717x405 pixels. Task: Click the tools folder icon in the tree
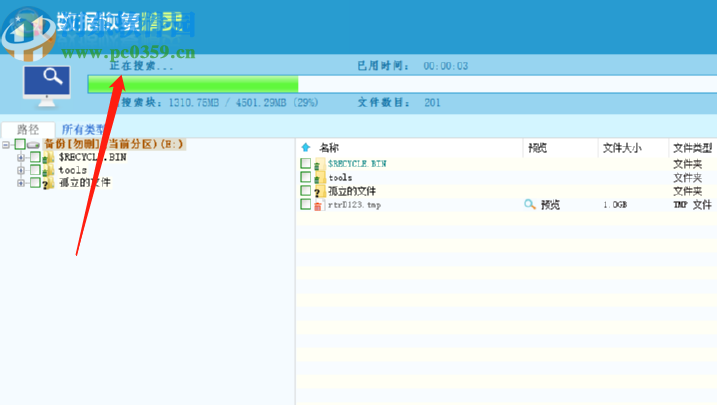coord(48,171)
